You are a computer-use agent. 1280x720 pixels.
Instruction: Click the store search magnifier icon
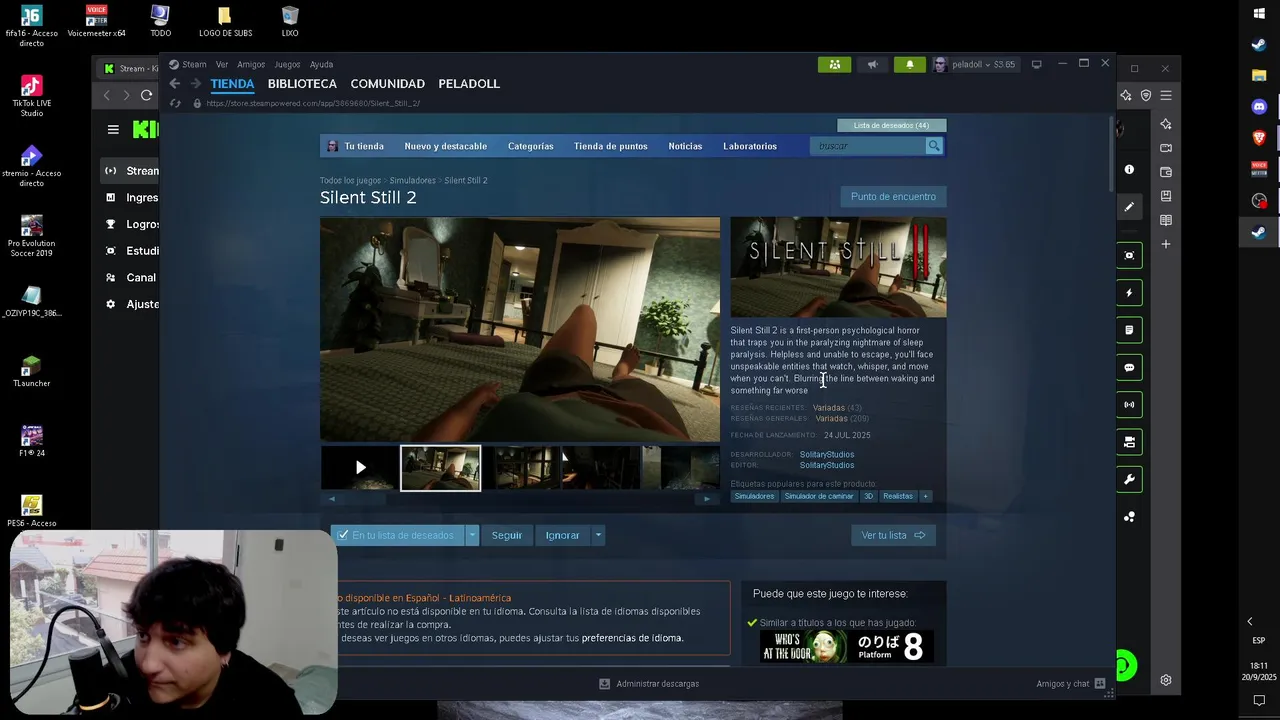pyautogui.click(x=934, y=146)
